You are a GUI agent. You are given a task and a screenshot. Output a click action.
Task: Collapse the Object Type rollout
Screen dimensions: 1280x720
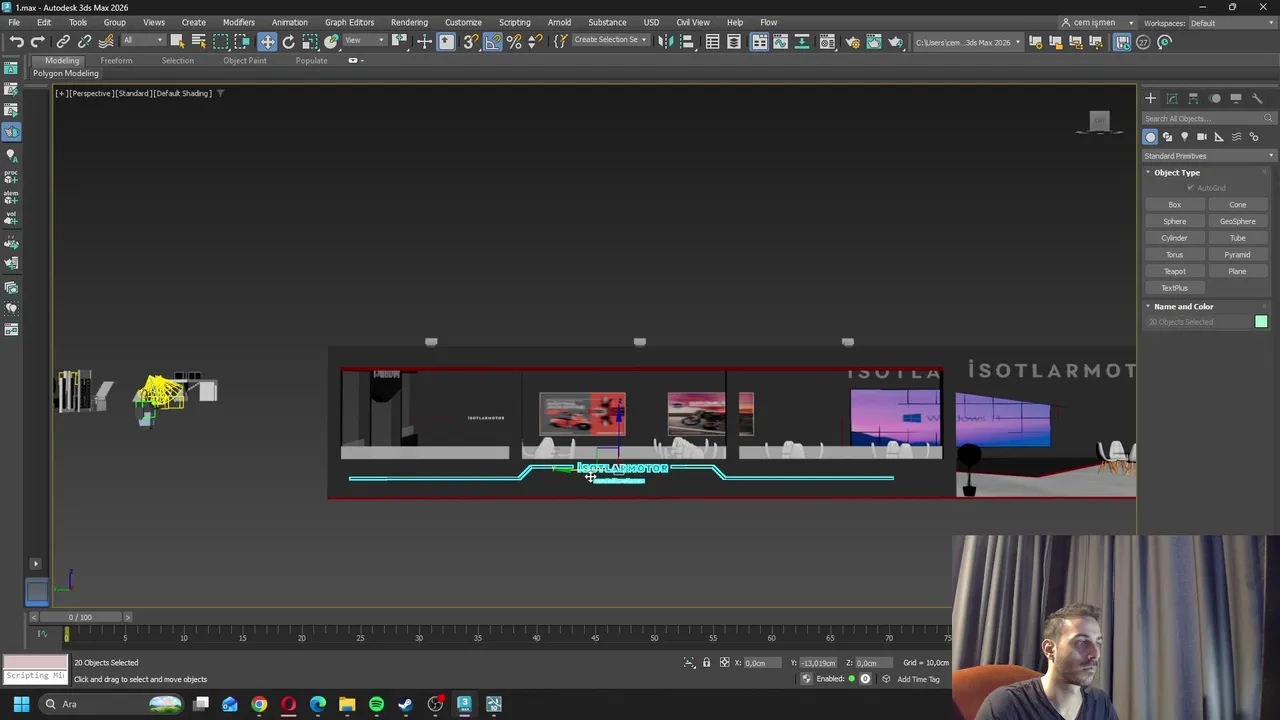(x=1176, y=173)
